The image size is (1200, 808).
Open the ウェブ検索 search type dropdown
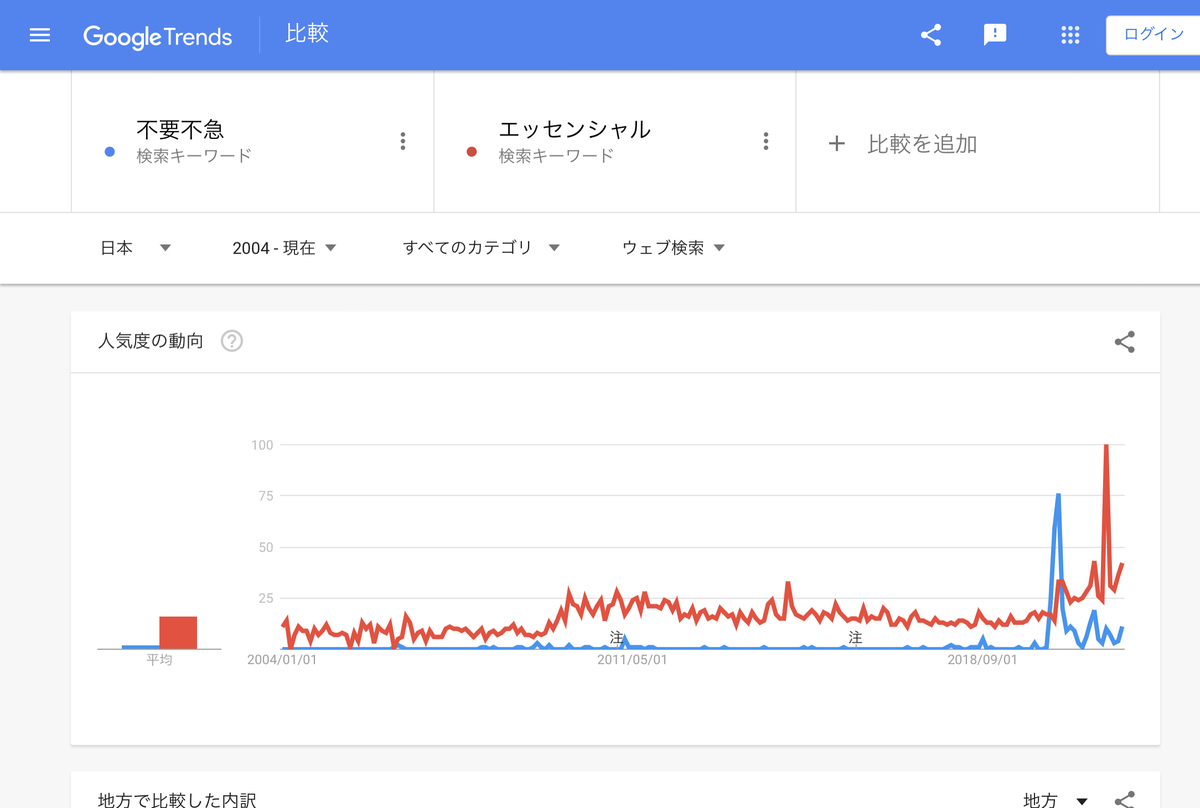(668, 247)
